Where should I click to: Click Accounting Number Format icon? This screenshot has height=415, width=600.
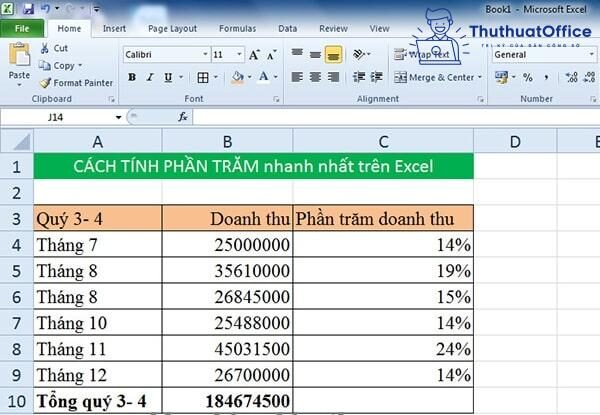pyautogui.click(x=501, y=77)
